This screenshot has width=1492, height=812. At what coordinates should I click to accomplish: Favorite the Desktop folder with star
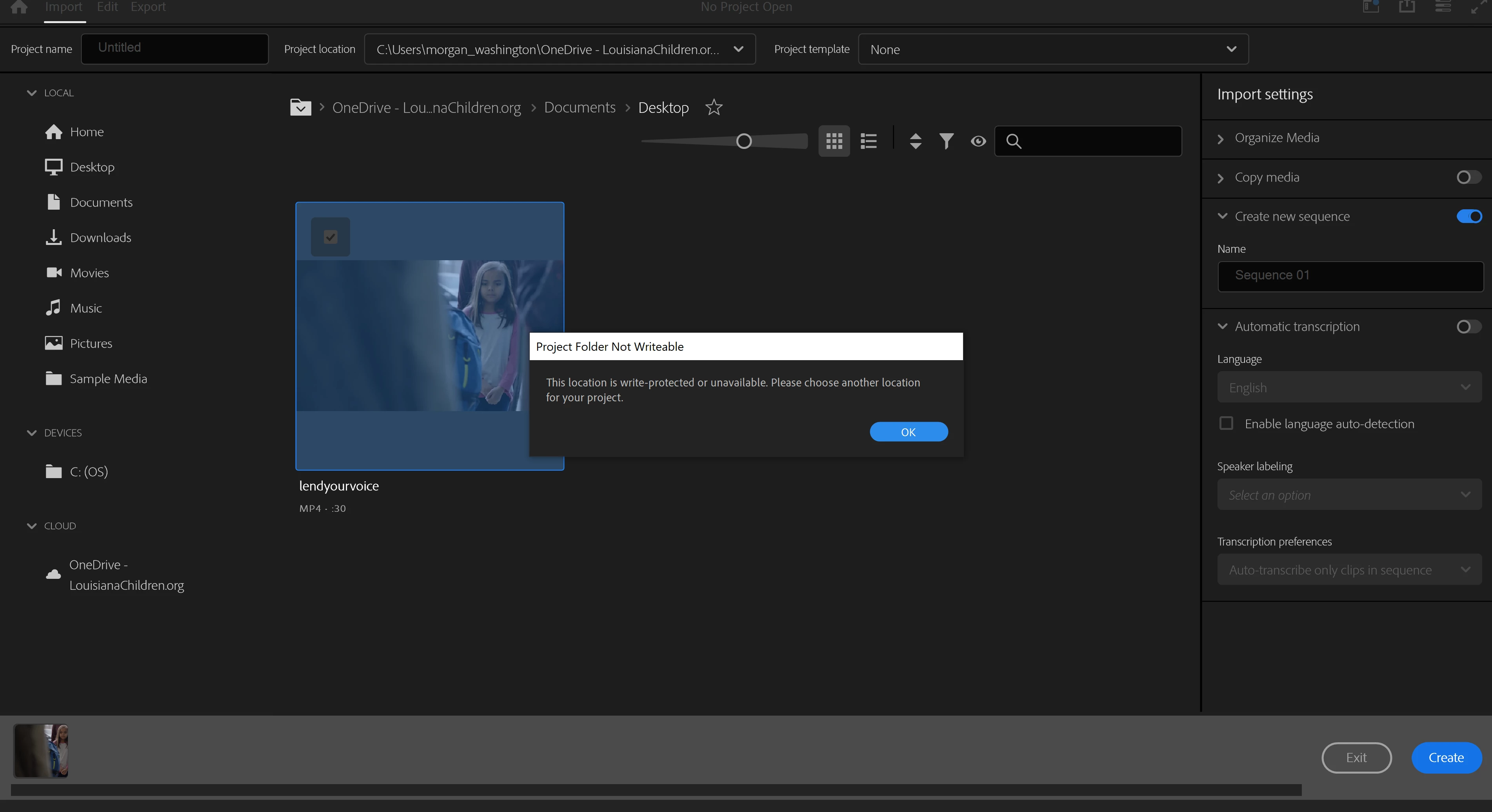(x=714, y=107)
